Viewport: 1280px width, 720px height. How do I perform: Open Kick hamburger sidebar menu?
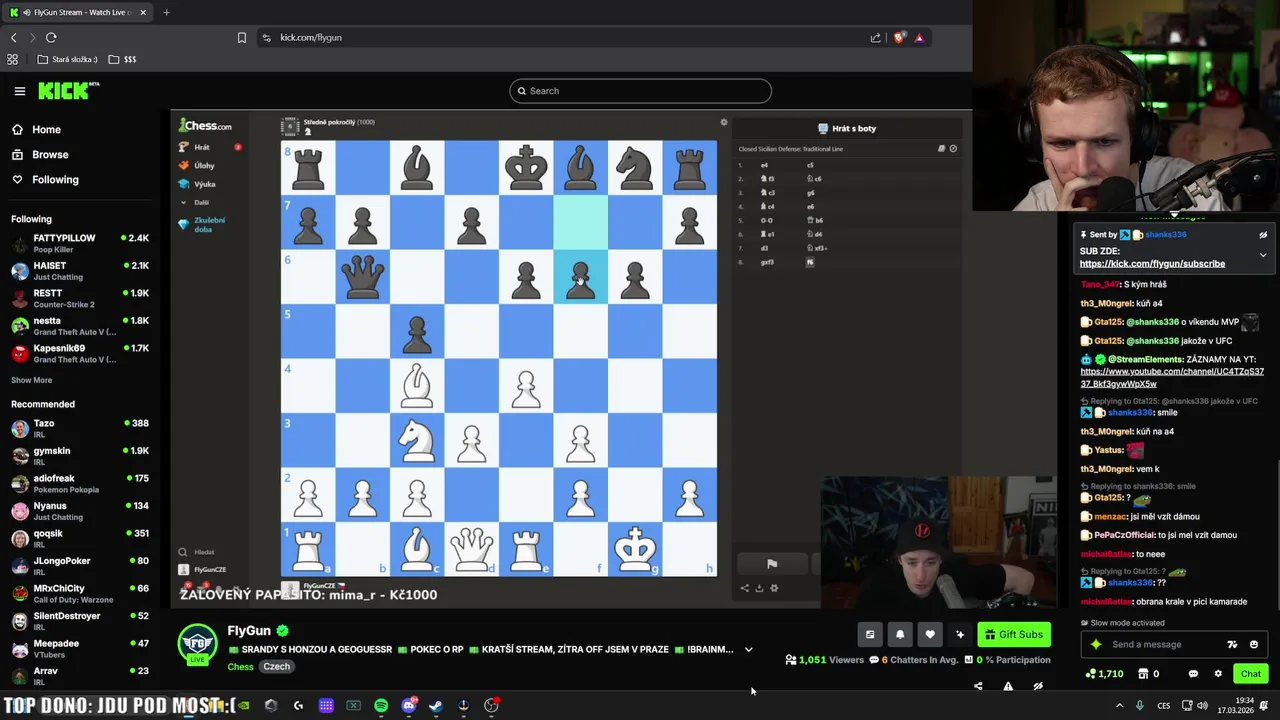(x=19, y=91)
